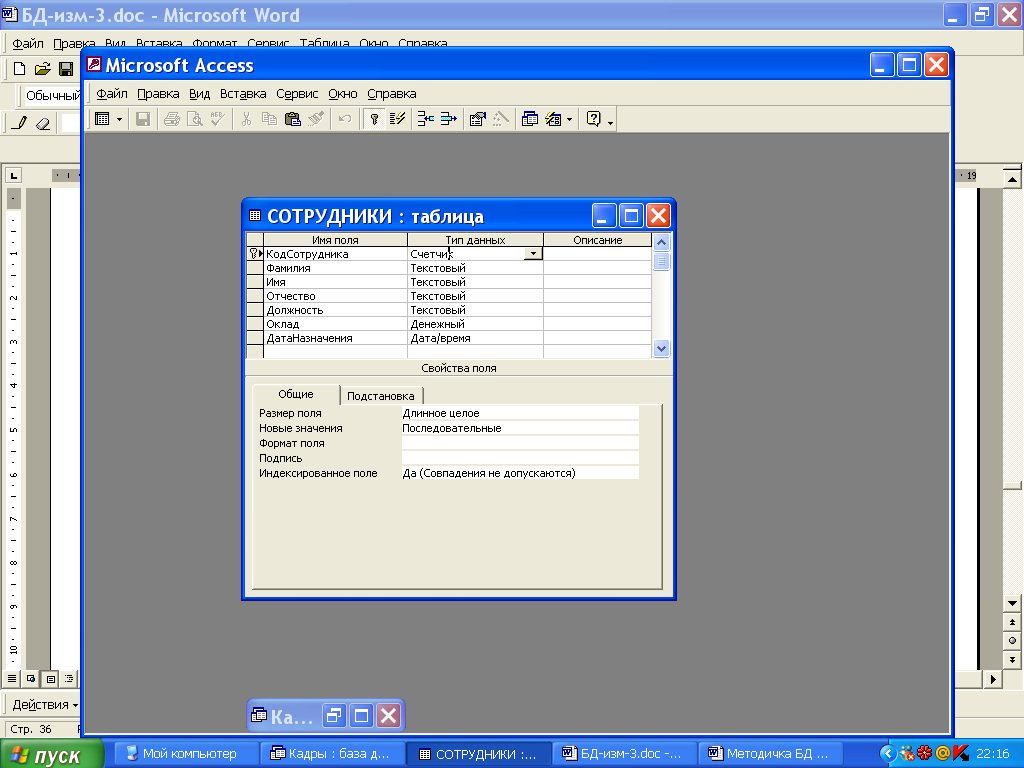Open the Вид menu in Access
Screen dimensions: 1024x768
click(199, 93)
